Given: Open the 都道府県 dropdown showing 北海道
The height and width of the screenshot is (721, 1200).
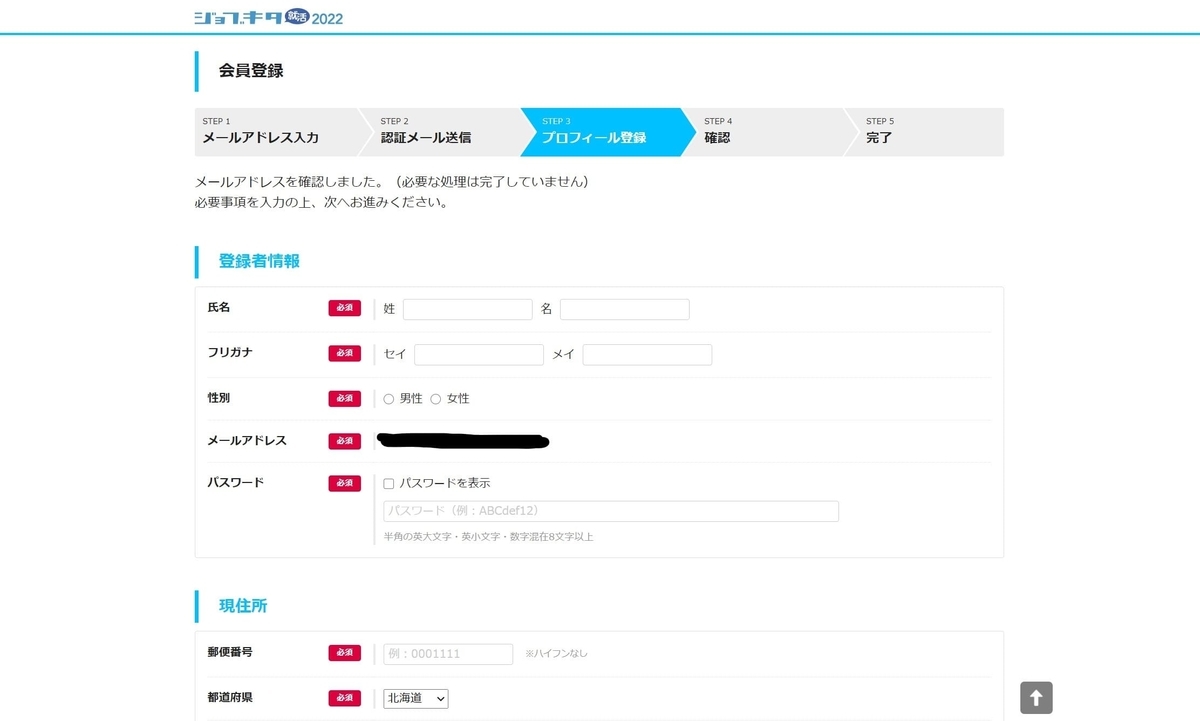Looking at the screenshot, I should click(416, 698).
